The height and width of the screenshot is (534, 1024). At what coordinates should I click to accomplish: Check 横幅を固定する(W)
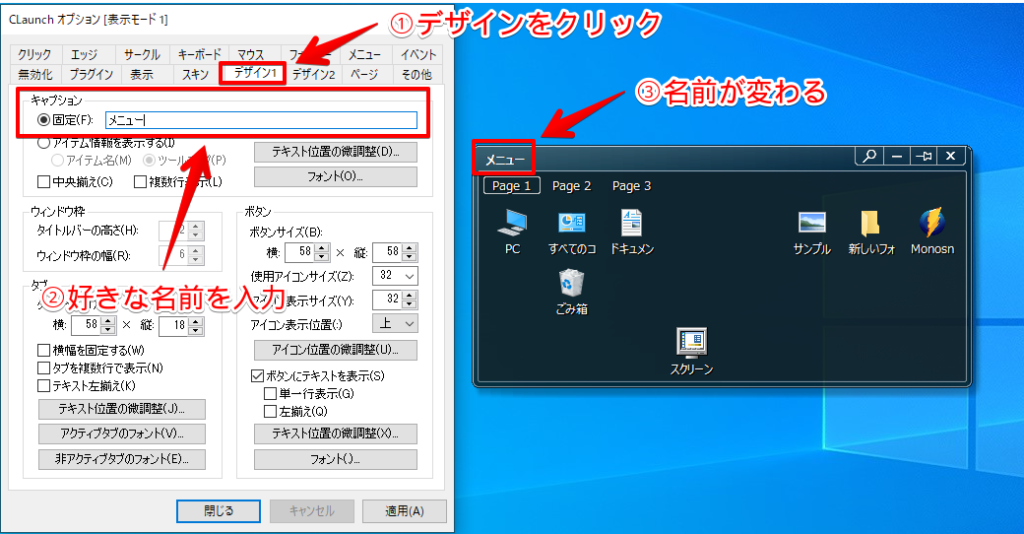point(44,351)
